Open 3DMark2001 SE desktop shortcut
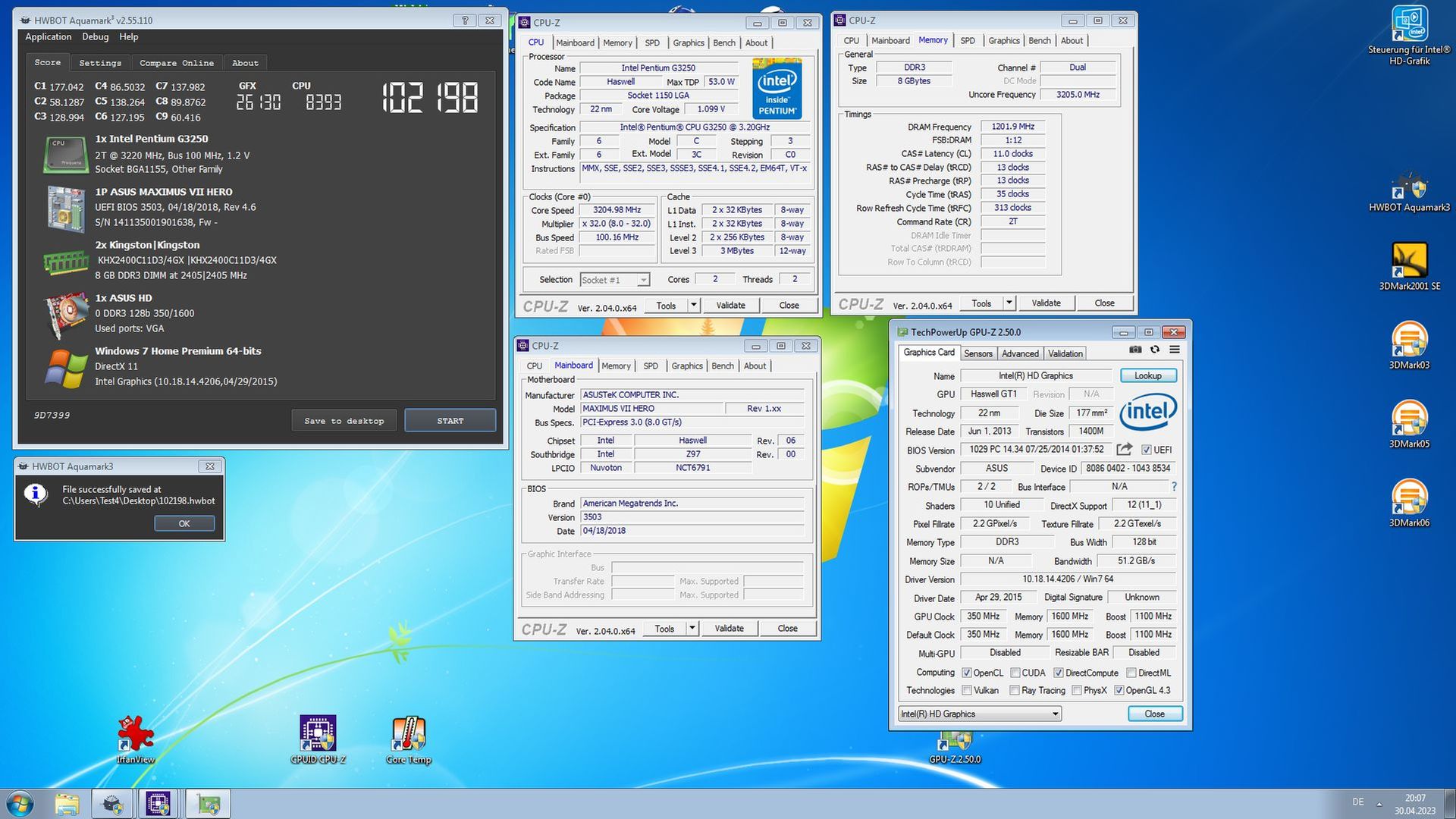Image resolution: width=1456 pixels, height=819 pixels. (1409, 266)
